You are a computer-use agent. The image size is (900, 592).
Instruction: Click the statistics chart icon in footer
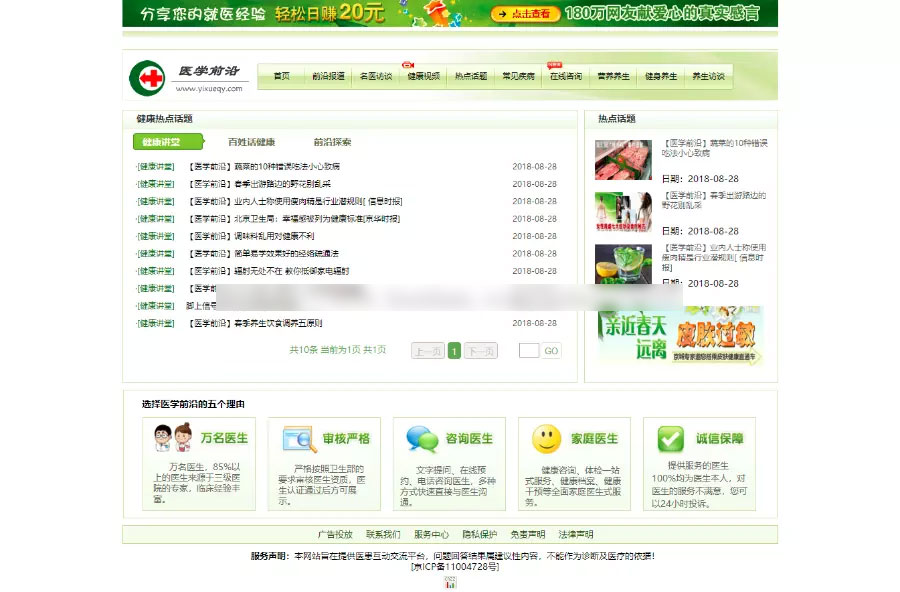450,582
